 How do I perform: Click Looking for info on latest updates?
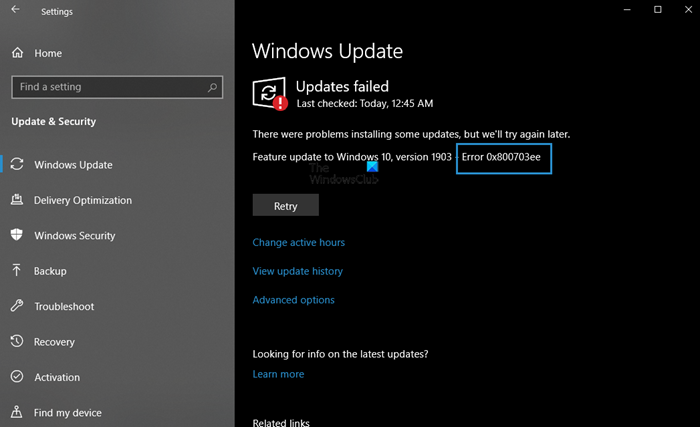click(340, 354)
